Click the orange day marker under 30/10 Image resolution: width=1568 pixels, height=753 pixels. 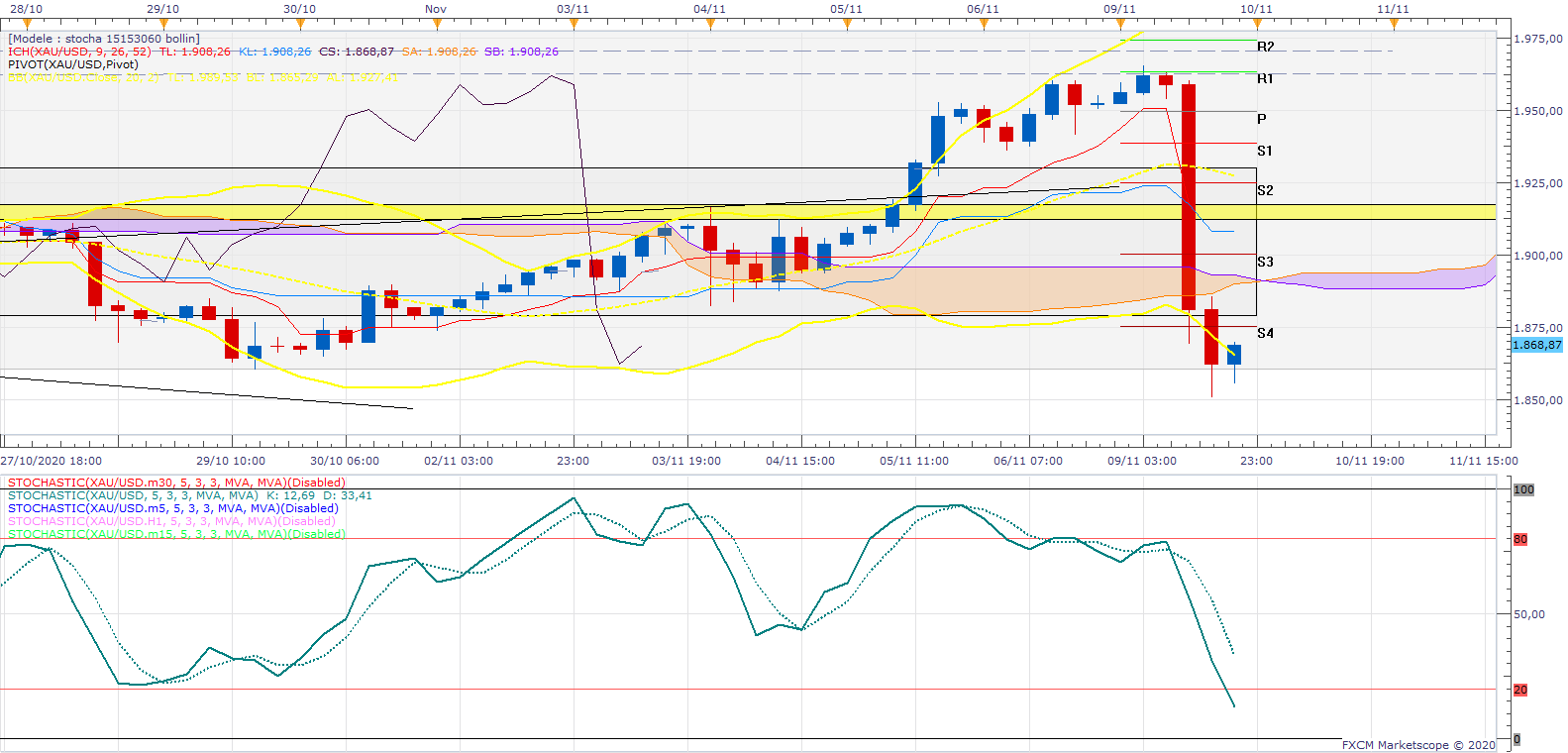[x=300, y=23]
